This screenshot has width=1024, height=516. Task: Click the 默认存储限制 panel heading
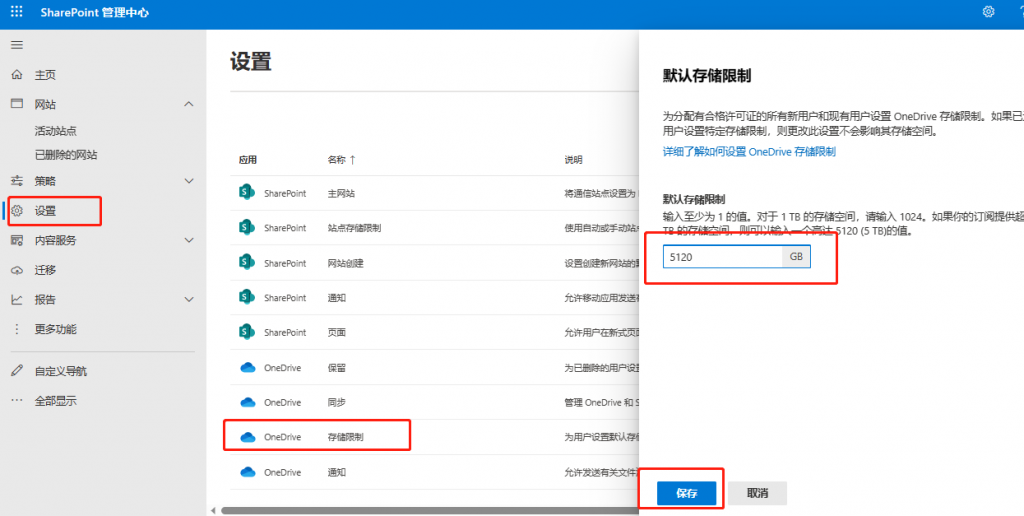click(707, 76)
